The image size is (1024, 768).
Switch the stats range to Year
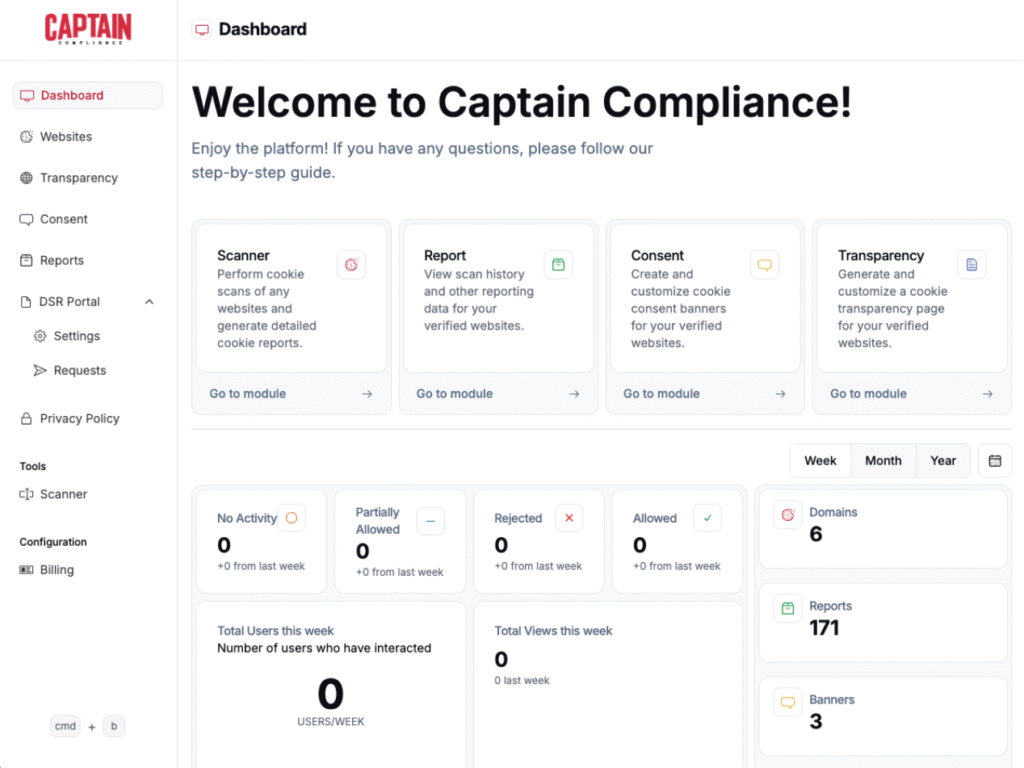943,461
